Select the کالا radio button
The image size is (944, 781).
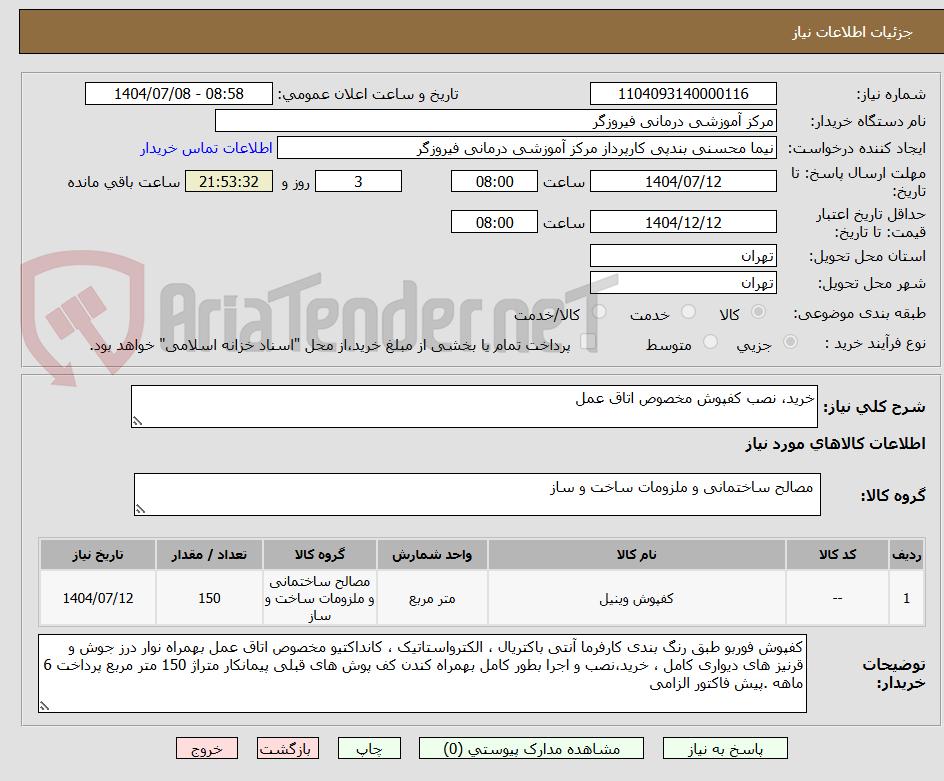point(759,312)
